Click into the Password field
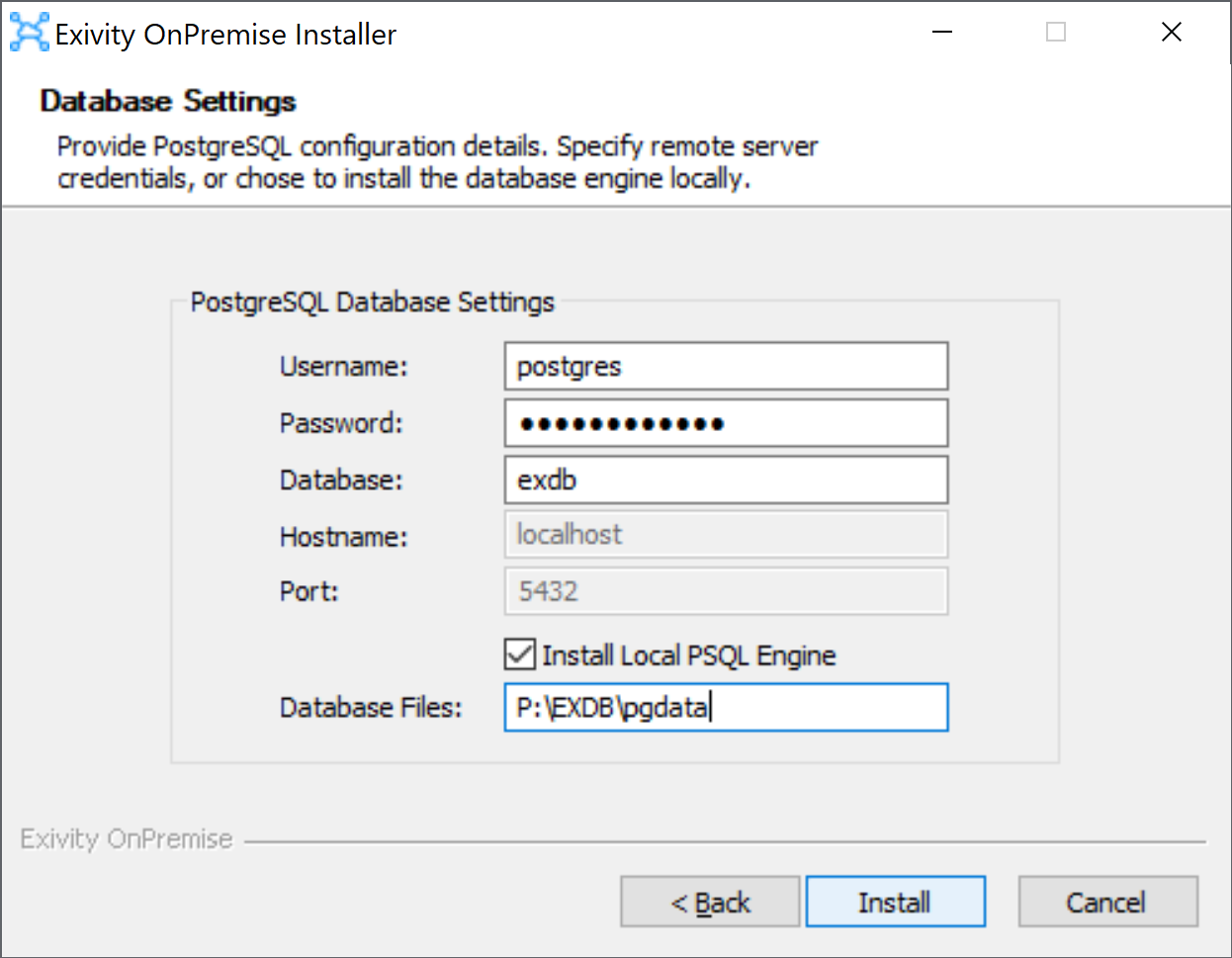Screen dimensions: 1232x958 (x=726, y=423)
